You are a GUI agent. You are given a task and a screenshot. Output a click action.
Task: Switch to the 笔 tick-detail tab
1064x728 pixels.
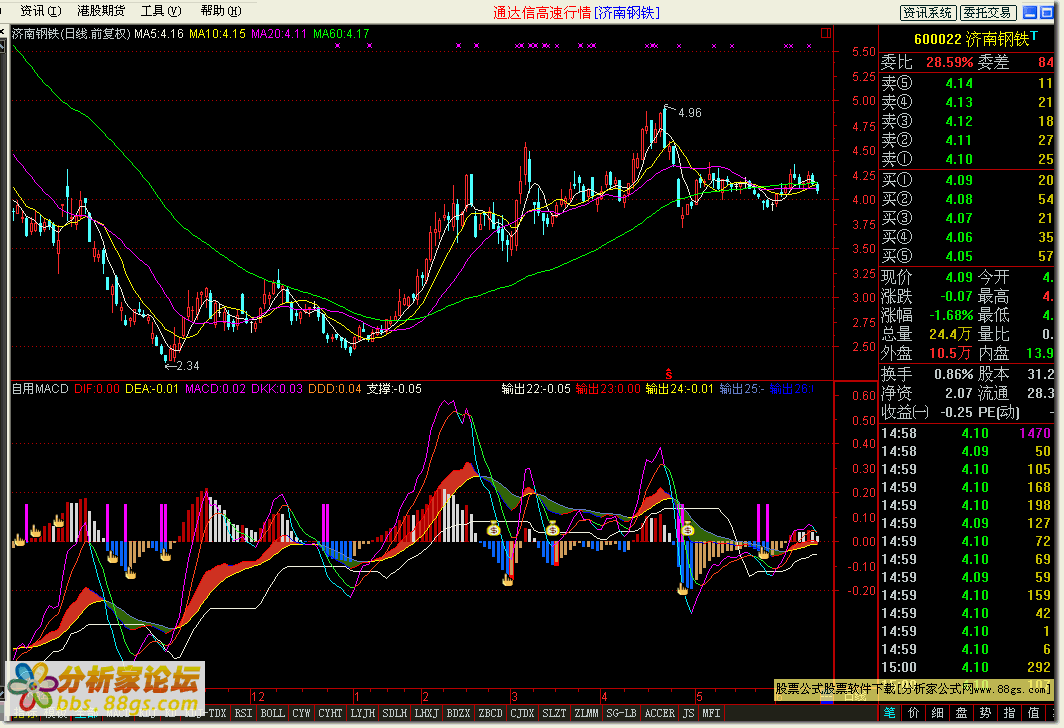pyautogui.click(x=890, y=713)
